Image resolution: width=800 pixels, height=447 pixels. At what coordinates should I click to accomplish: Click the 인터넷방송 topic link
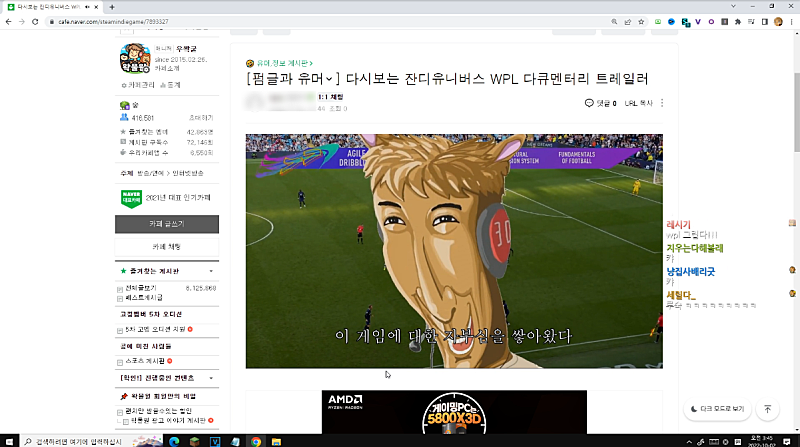coord(188,173)
